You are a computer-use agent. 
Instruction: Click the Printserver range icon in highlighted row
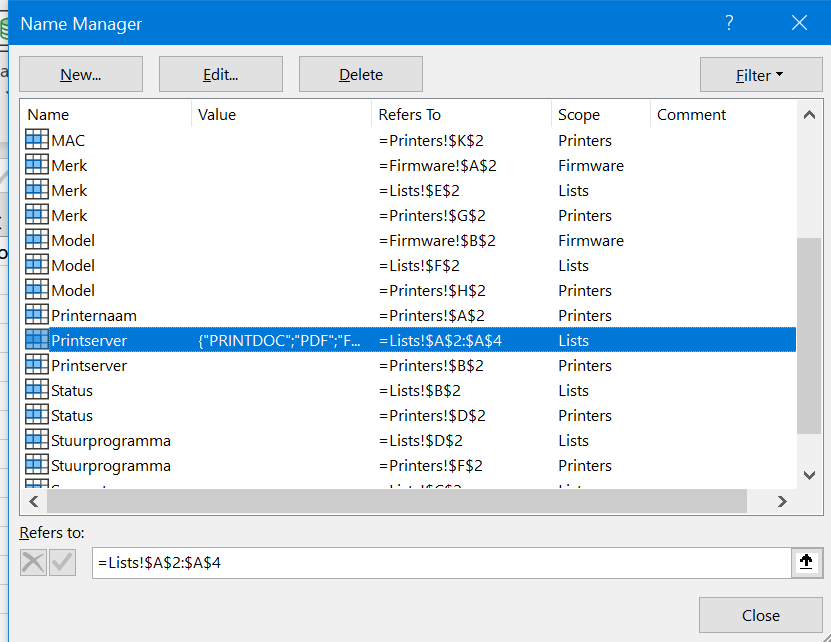pyautogui.click(x=35, y=340)
